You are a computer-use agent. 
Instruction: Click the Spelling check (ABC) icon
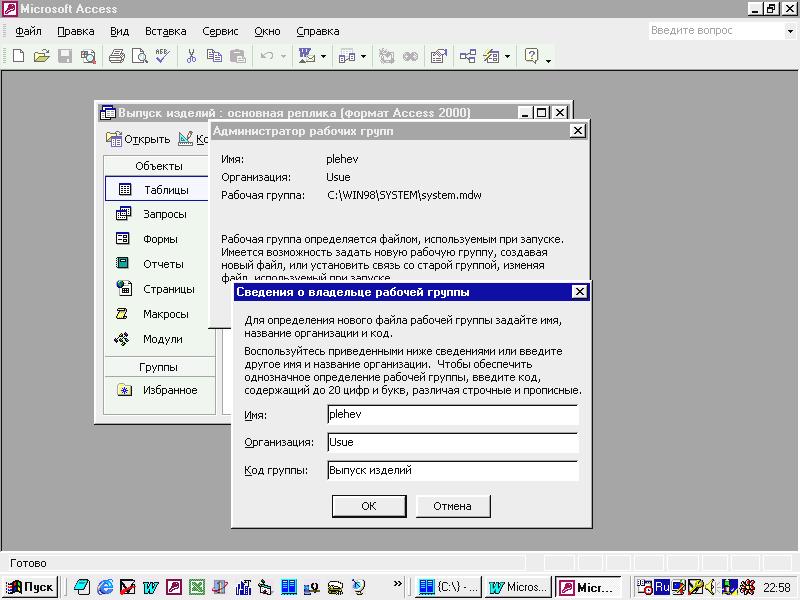(x=163, y=56)
